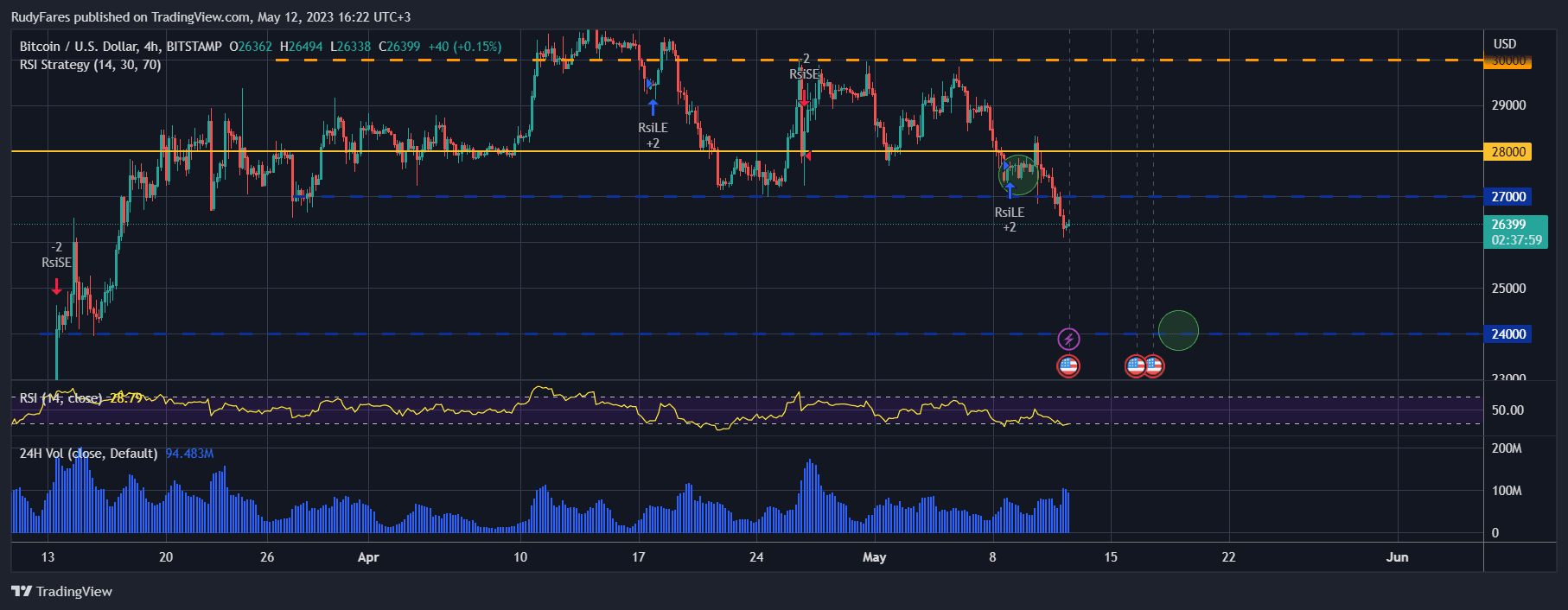Select the yellow 28000 price level label
This screenshot has height=610, width=1568.
tap(1507, 152)
